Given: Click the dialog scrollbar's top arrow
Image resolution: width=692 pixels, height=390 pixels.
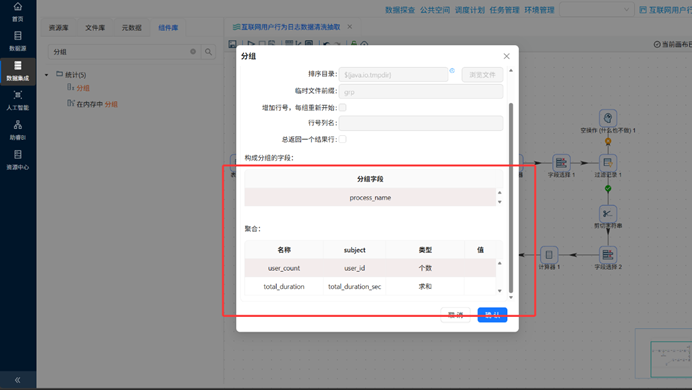Looking at the screenshot, I should pyautogui.click(x=511, y=71).
